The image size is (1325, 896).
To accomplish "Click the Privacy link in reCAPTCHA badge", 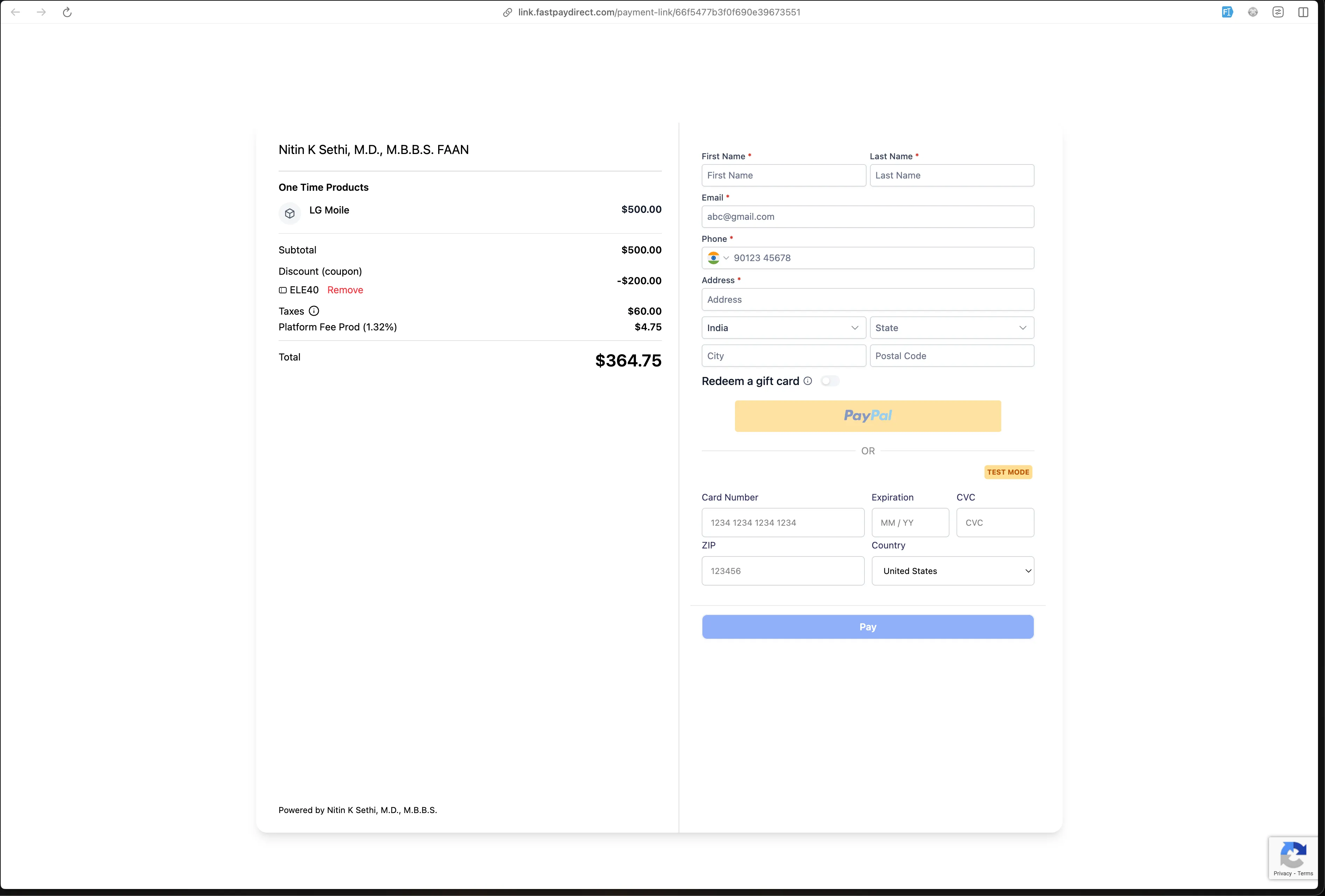I will point(1282,873).
